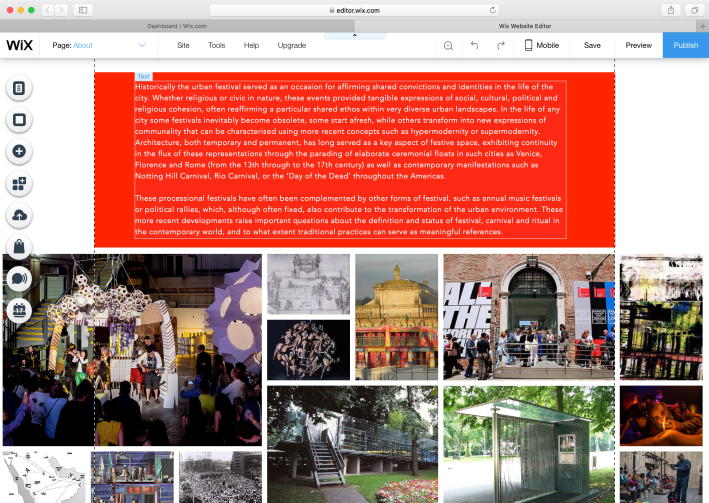Screen dimensions: 709x503
Task: Open the Menus & Pages panel
Action: click(x=19, y=88)
